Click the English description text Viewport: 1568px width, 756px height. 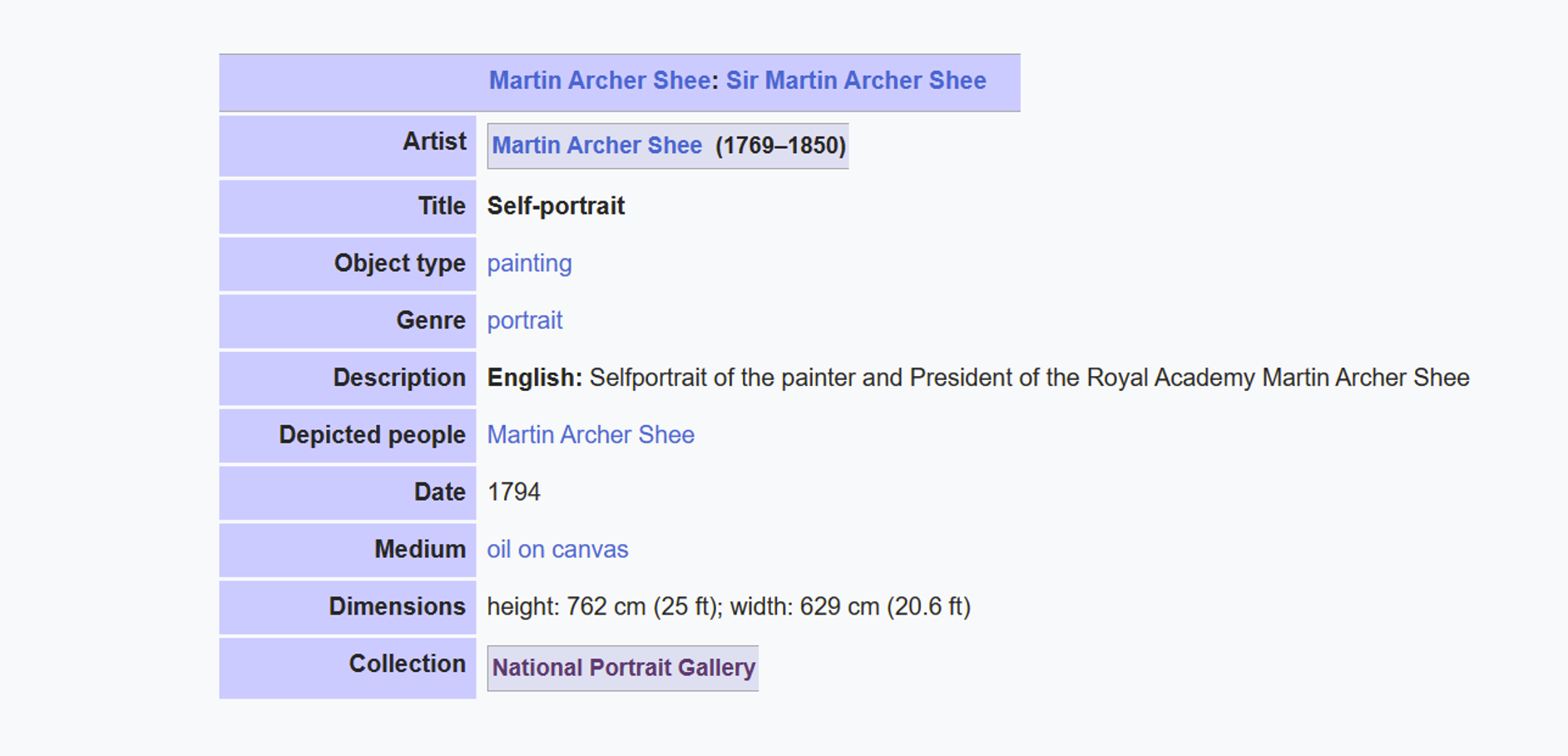click(x=978, y=378)
